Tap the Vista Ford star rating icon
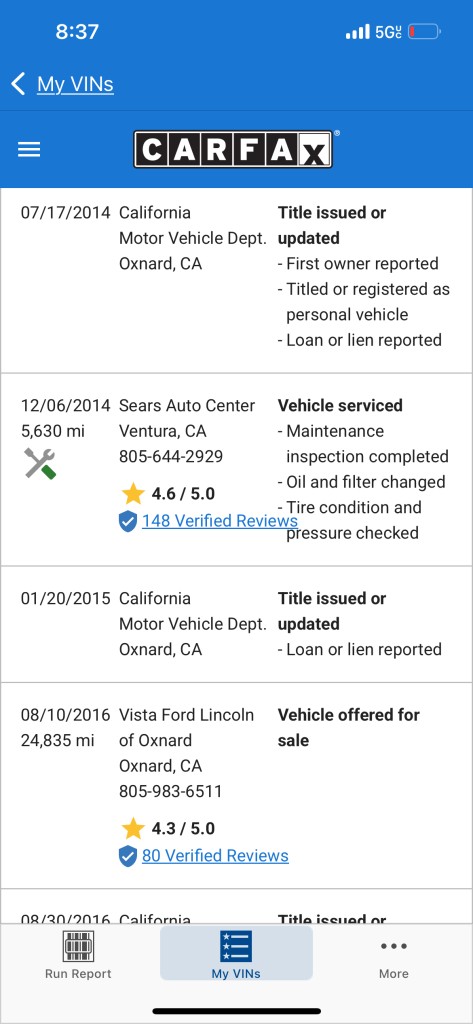Image resolution: width=473 pixels, height=1024 pixels. click(x=133, y=829)
